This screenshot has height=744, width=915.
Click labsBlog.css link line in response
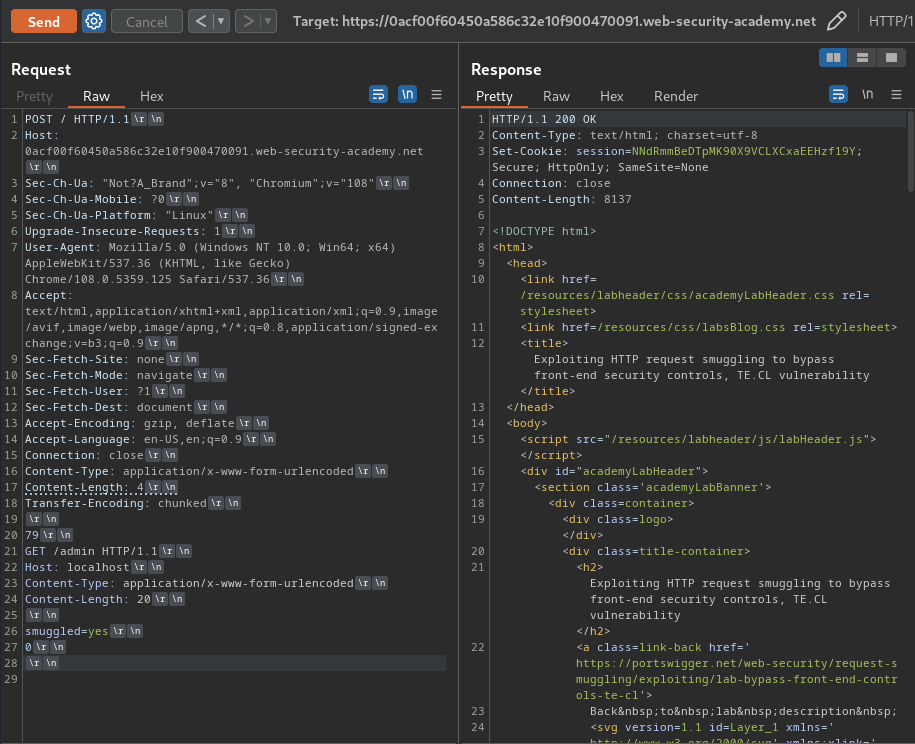tap(708, 327)
